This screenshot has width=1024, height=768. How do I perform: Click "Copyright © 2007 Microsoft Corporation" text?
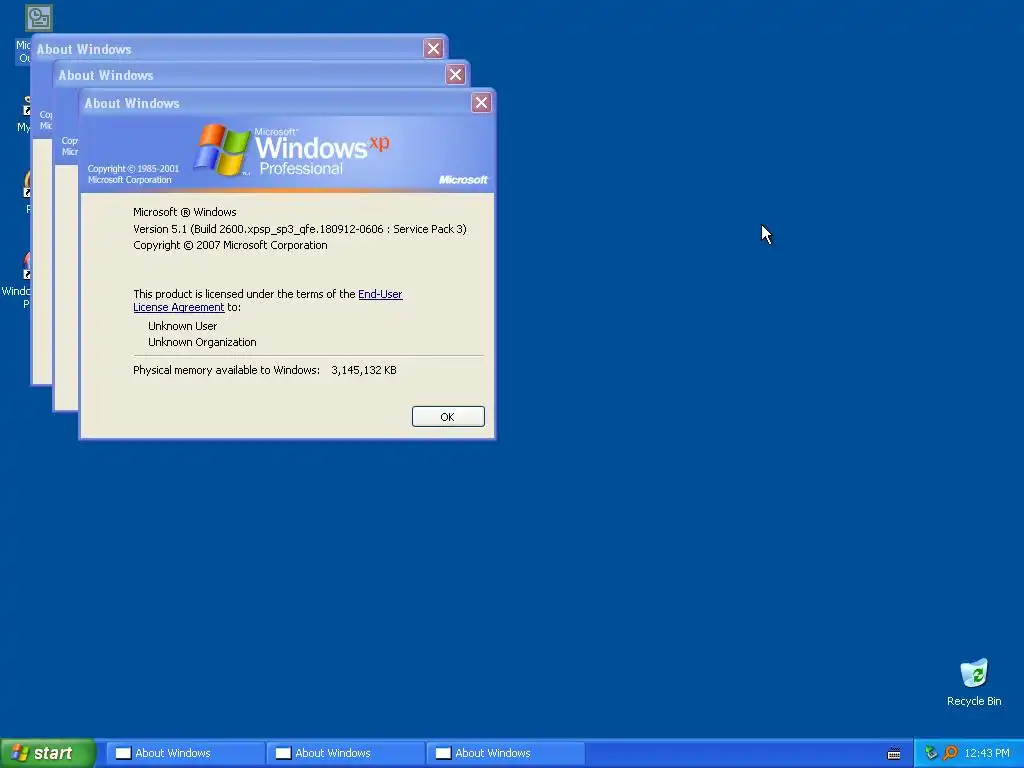pos(230,246)
